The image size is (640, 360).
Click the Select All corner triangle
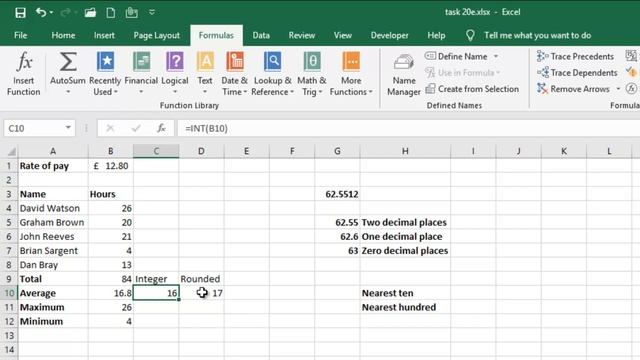click(x=11, y=151)
